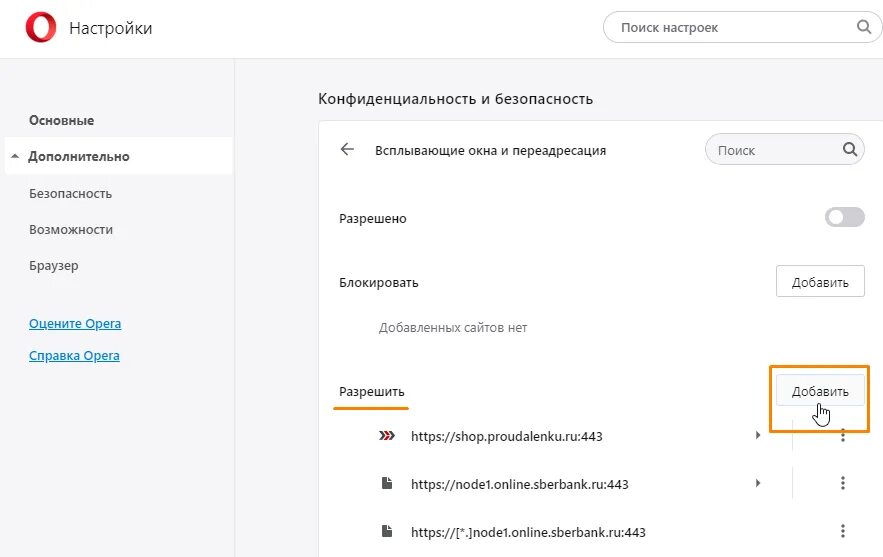
Task: Click Добавить next to Разрешить
Action: [820, 391]
